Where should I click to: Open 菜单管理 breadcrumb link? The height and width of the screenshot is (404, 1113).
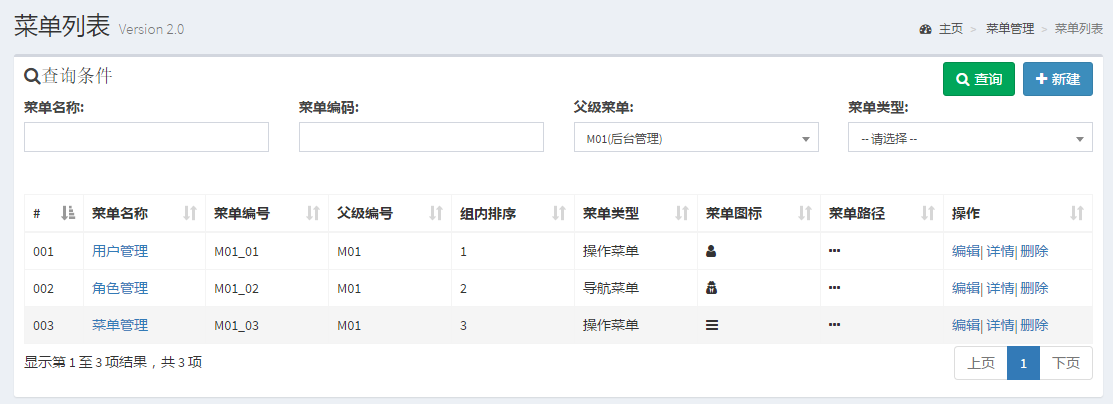click(1010, 29)
